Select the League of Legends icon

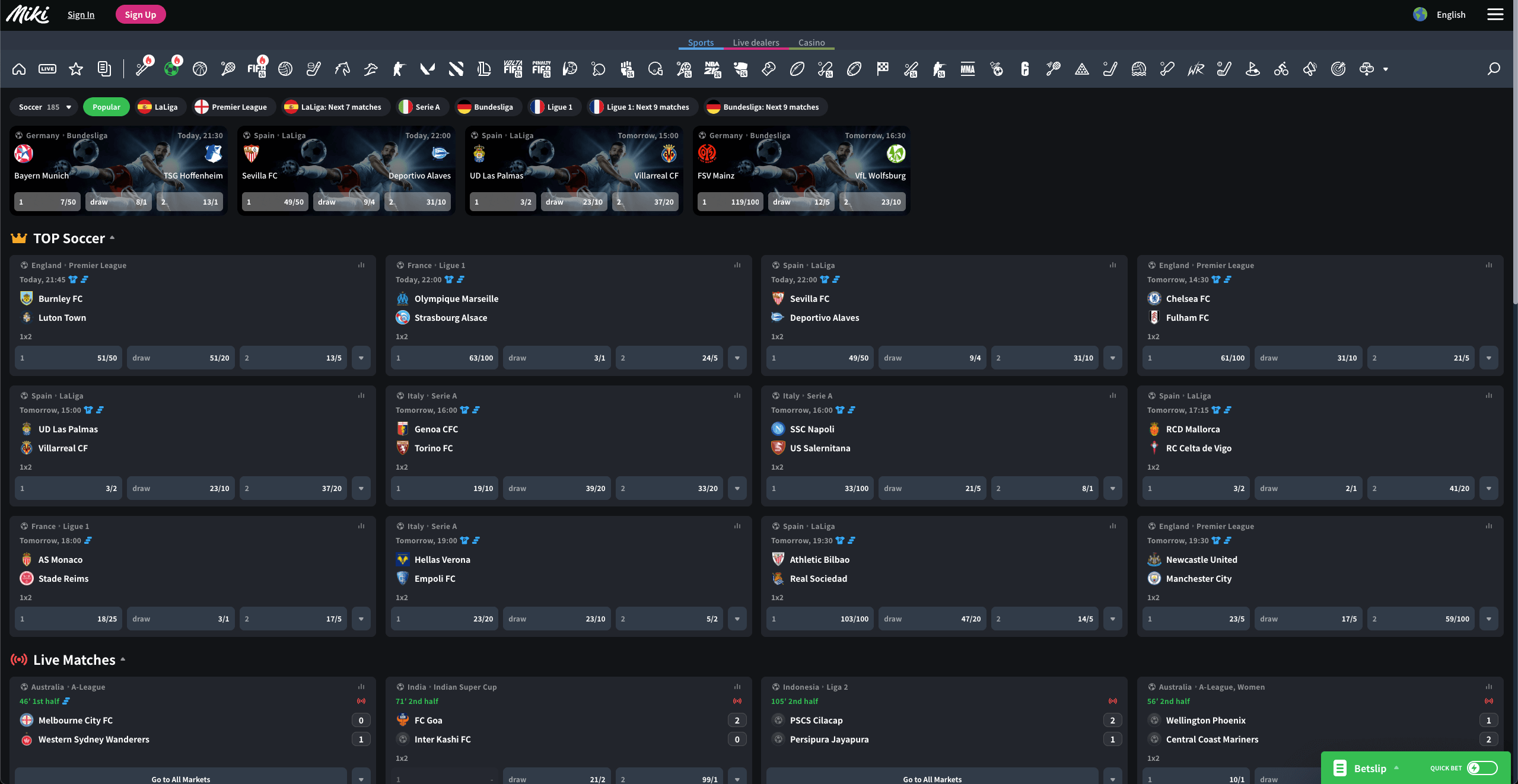click(485, 69)
